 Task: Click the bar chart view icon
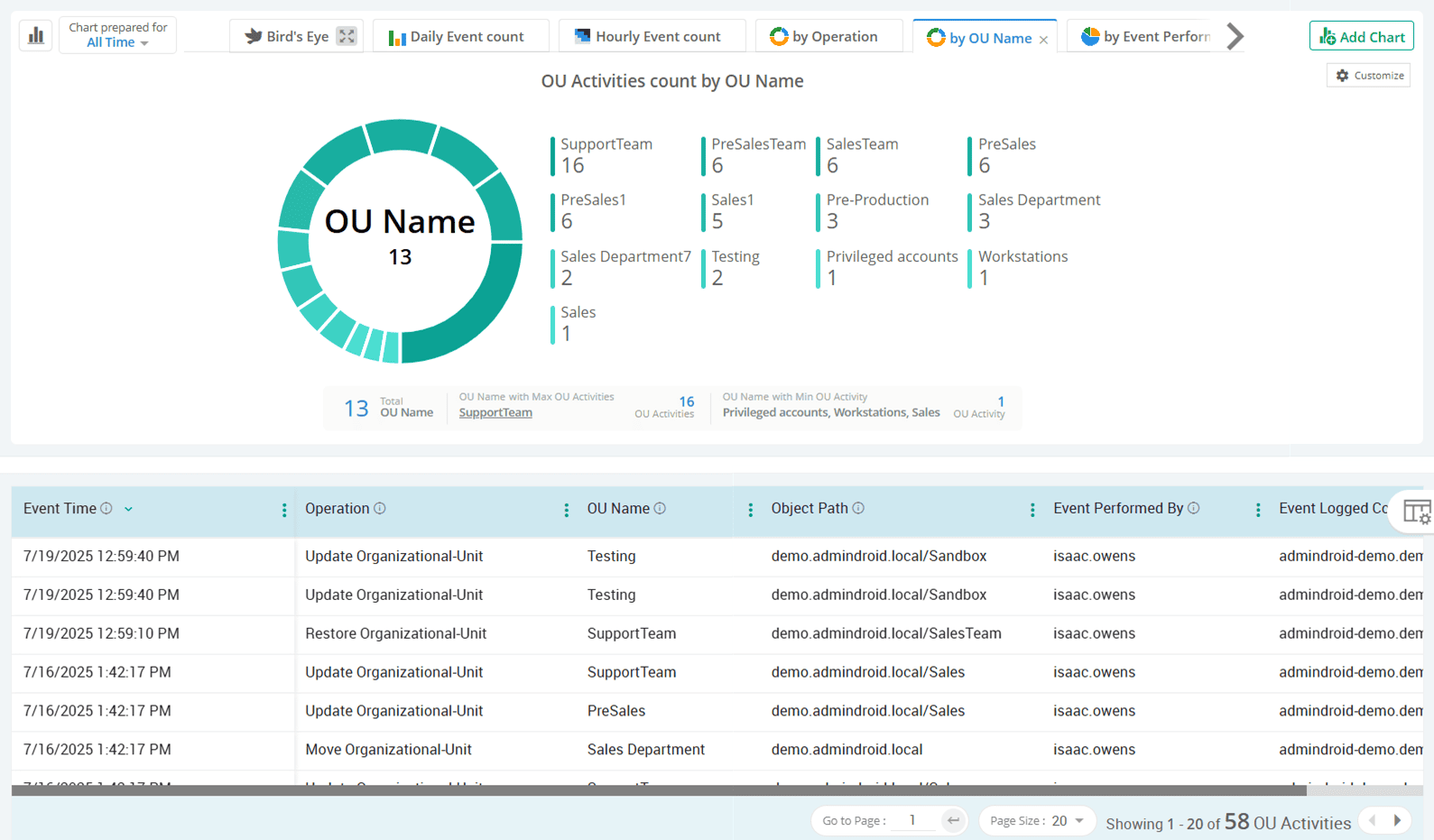[x=36, y=36]
